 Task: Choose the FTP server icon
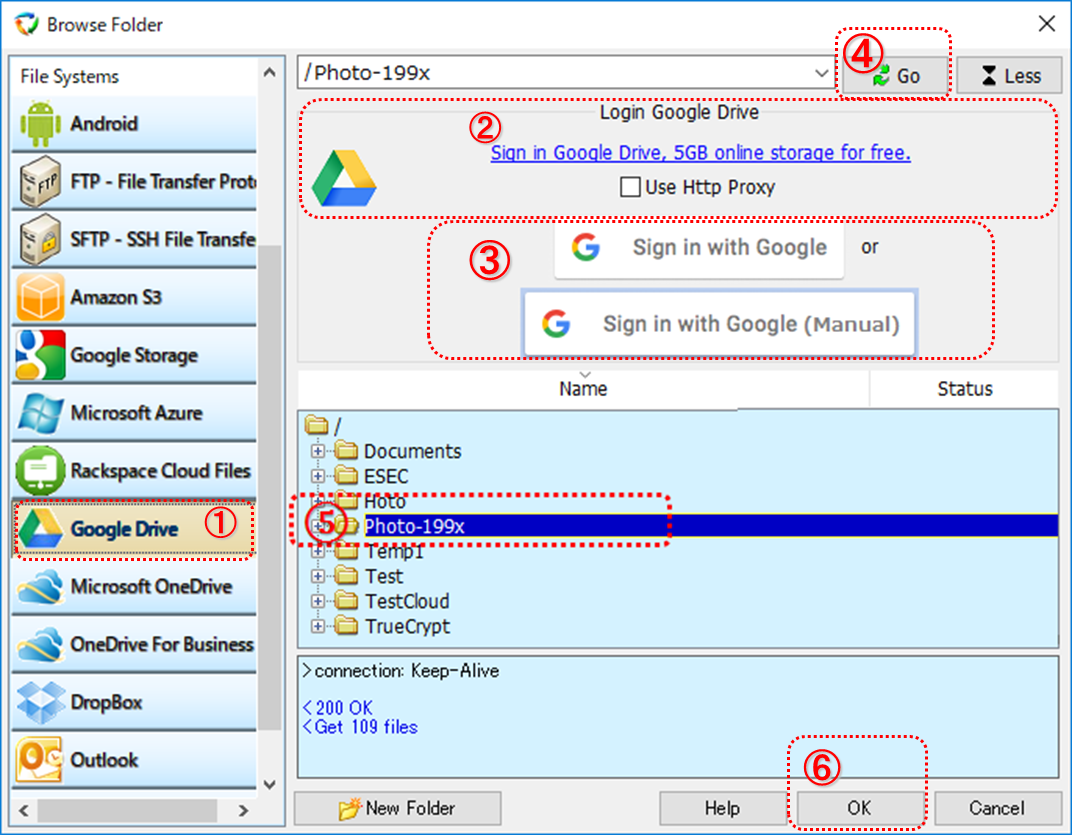[x=40, y=181]
